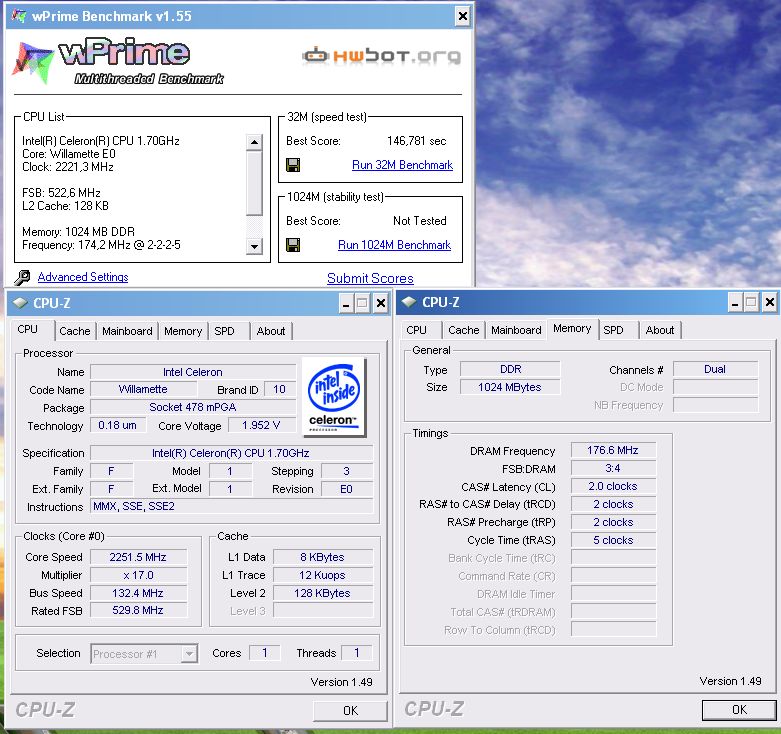Click OK in right CPU-Z window
The image size is (781, 734).
[739, 710]
